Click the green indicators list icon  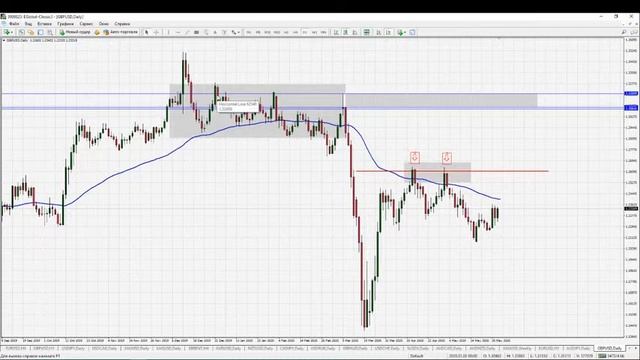click(x=400, y=32)
